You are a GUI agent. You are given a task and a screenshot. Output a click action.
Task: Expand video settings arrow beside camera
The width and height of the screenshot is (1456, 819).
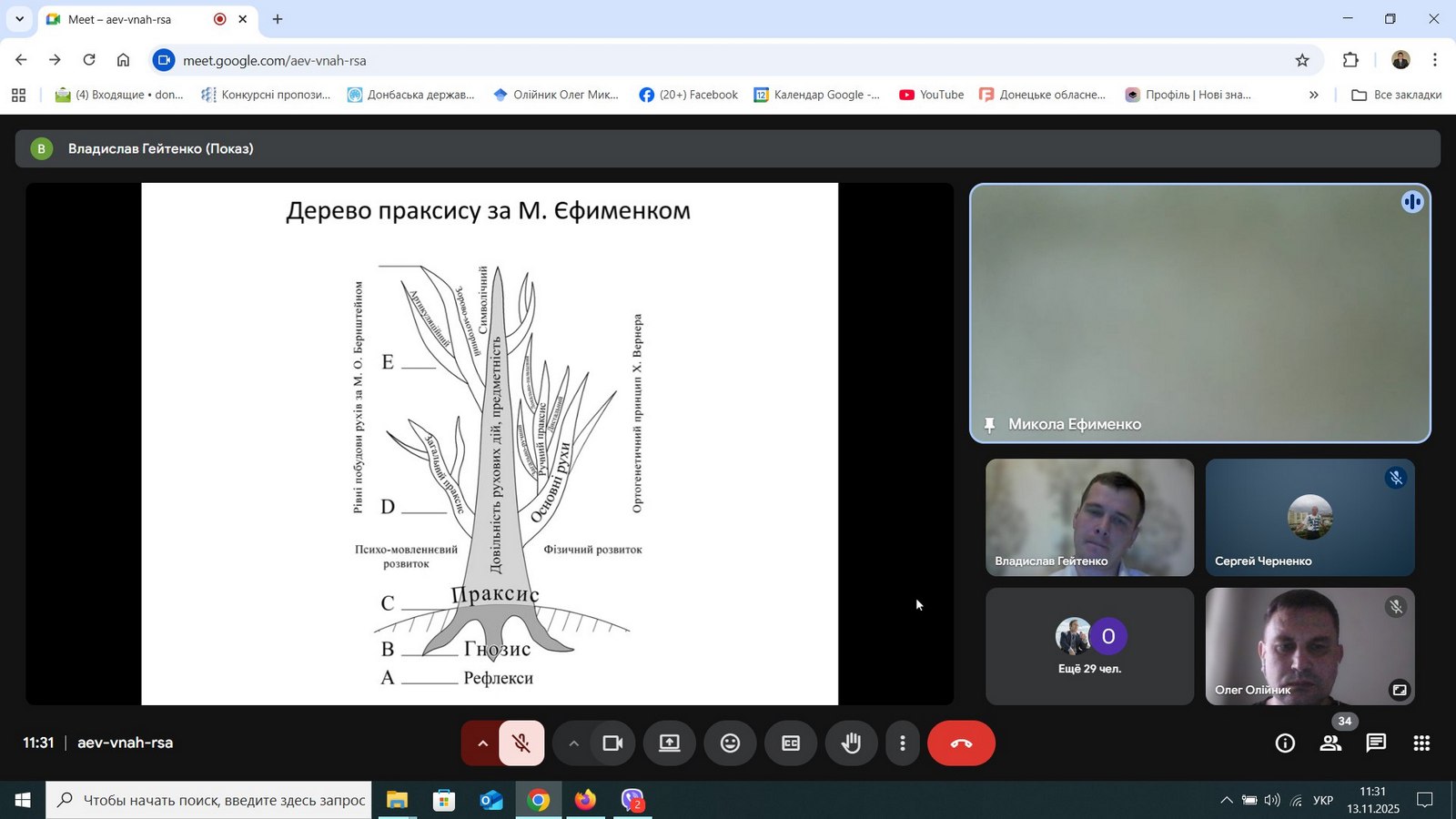pyautogui.click(x=573, y=743)
